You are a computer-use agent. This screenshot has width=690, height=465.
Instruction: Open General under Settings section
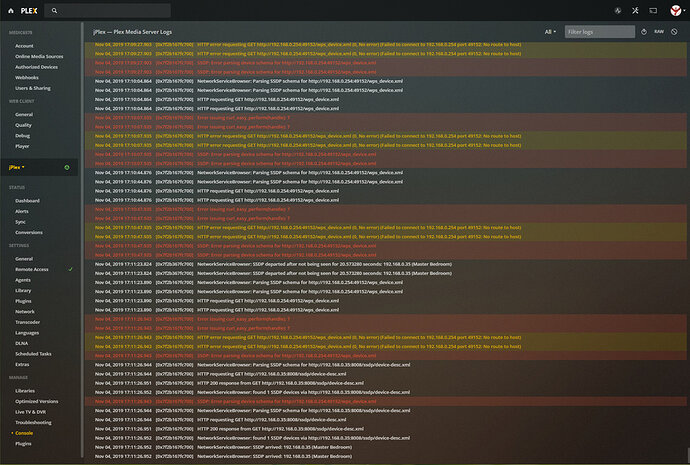(x=24, y=259)
